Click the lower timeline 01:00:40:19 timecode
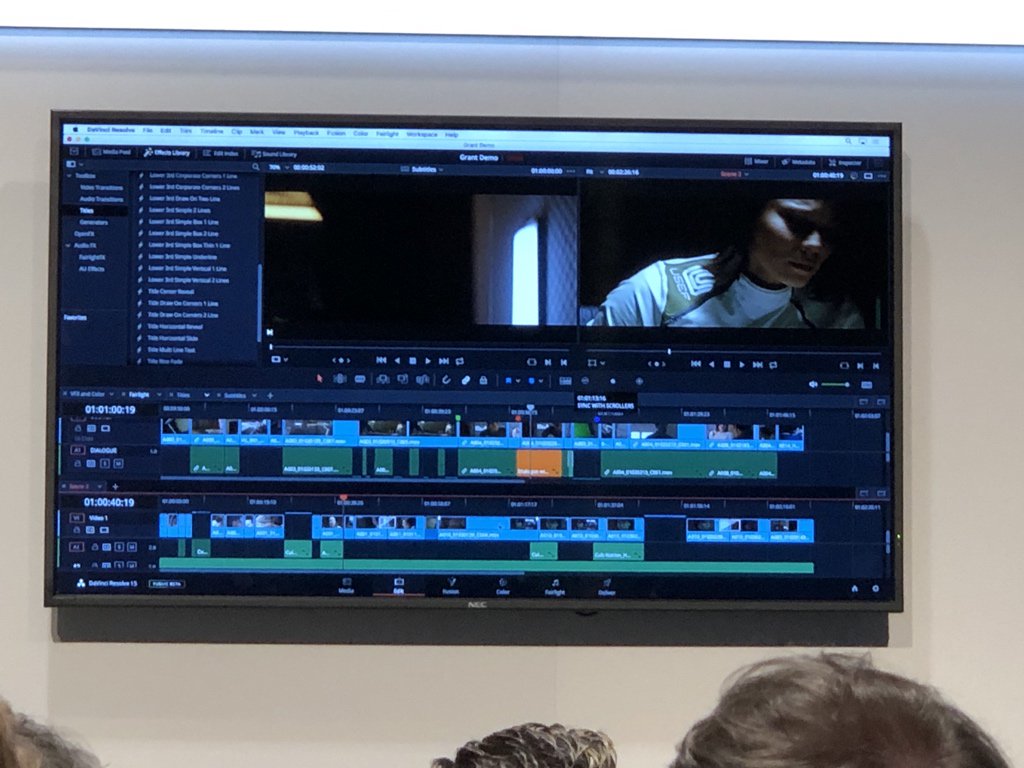1024x768 pixels. tap(109, 502)
